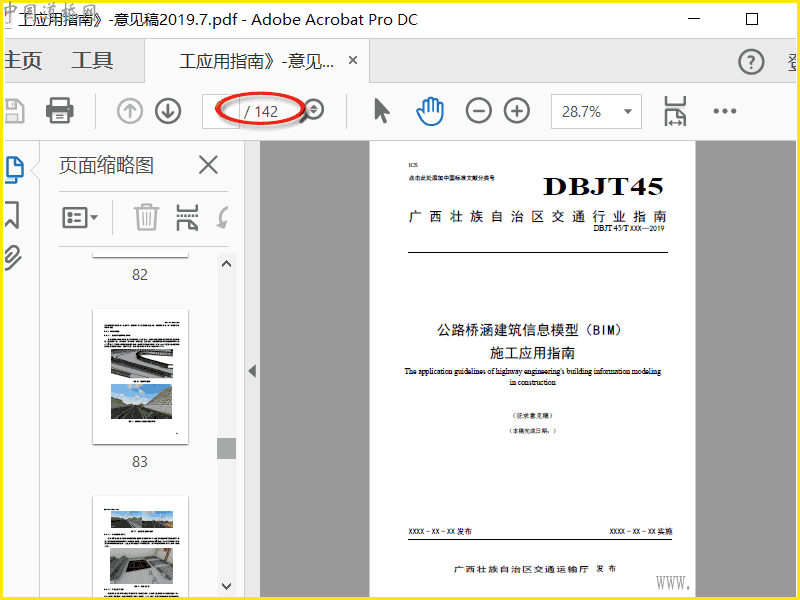
Task: Go to next page arrow
Action: pos(168,111)
